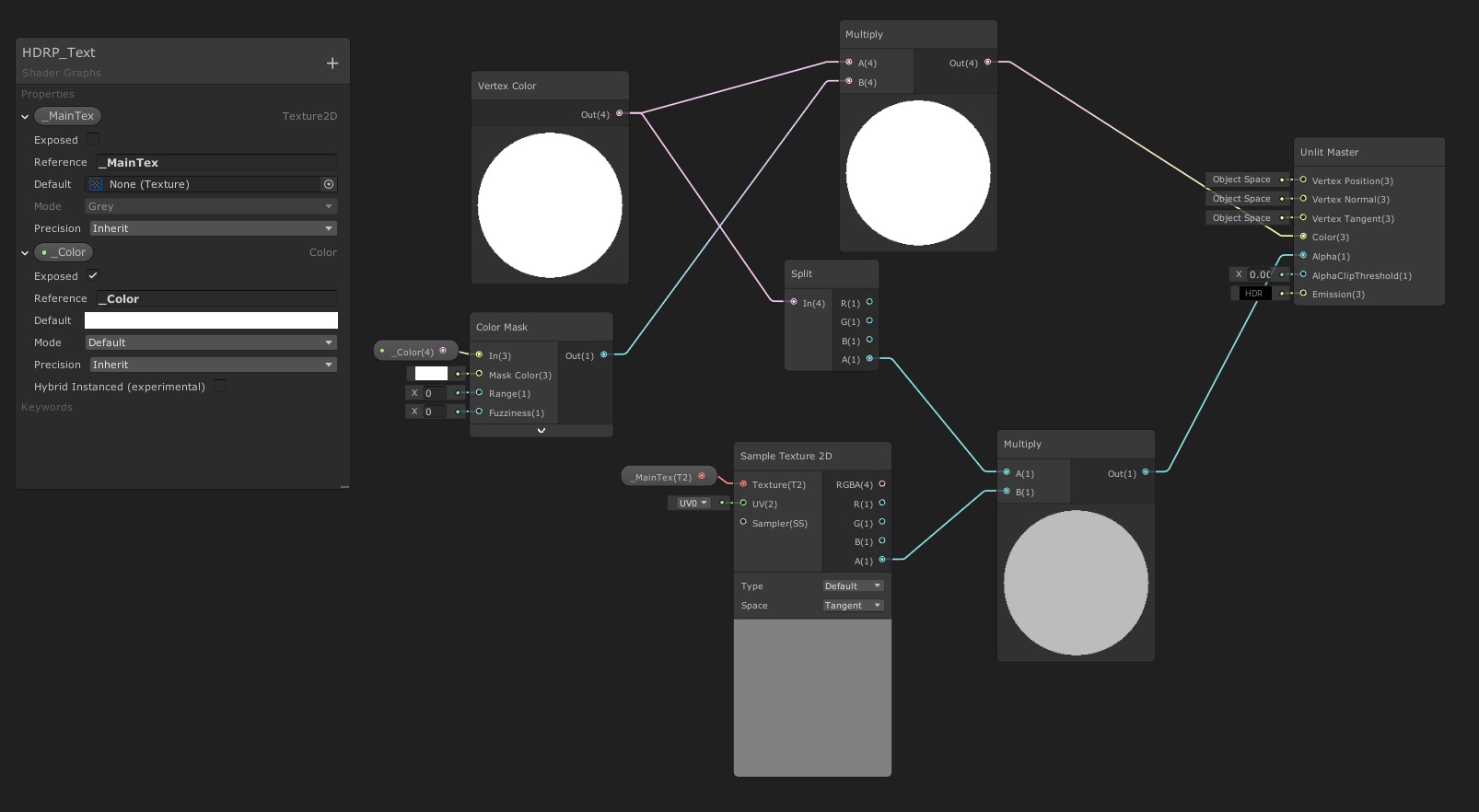Screen dimensions: 1479x812
Task: Uncheck Exposed checkbox for _Color
Action: click(x=93, y=275)
